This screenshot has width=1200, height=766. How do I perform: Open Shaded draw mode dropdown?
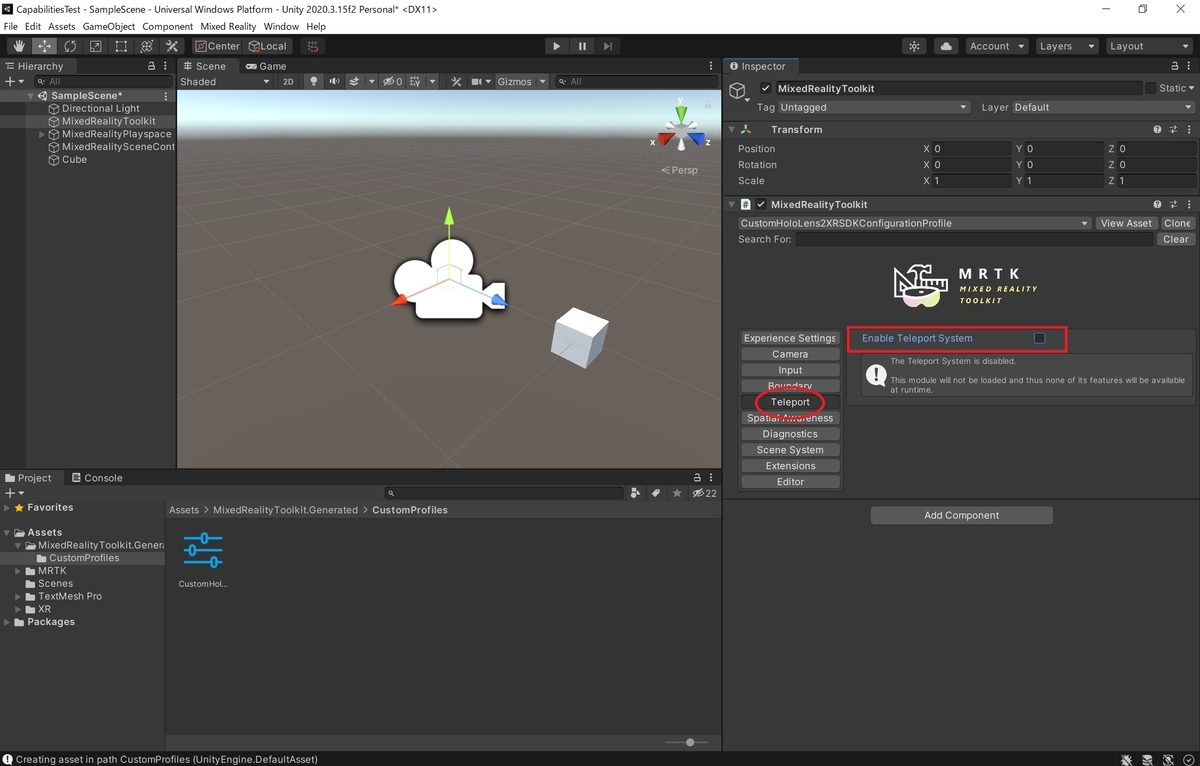pyautogui.click(x=224, y=82)
